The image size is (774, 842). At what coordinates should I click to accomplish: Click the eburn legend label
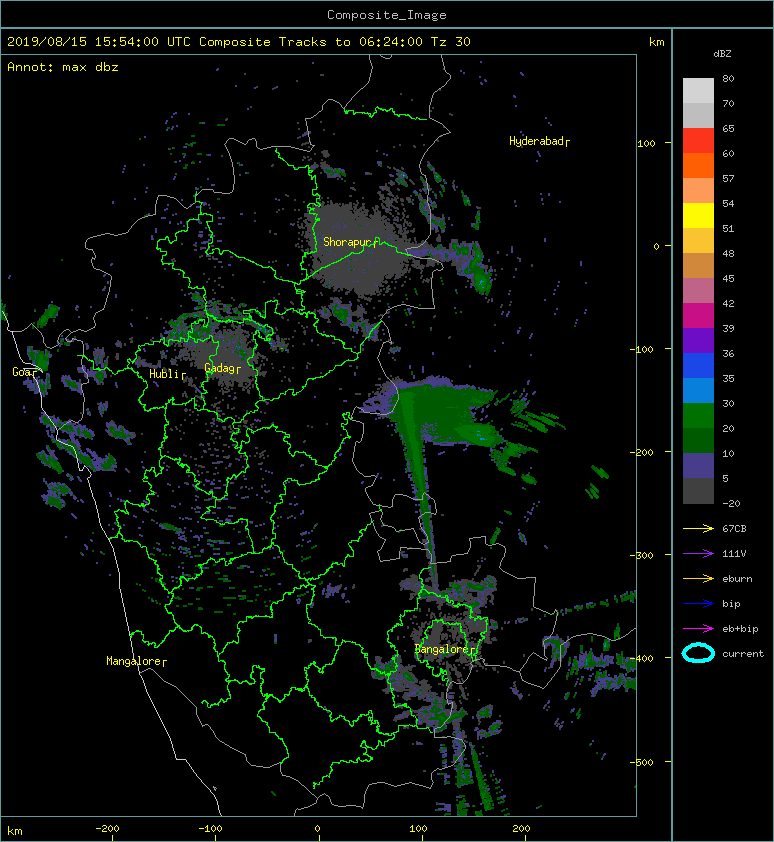point(737,579)
